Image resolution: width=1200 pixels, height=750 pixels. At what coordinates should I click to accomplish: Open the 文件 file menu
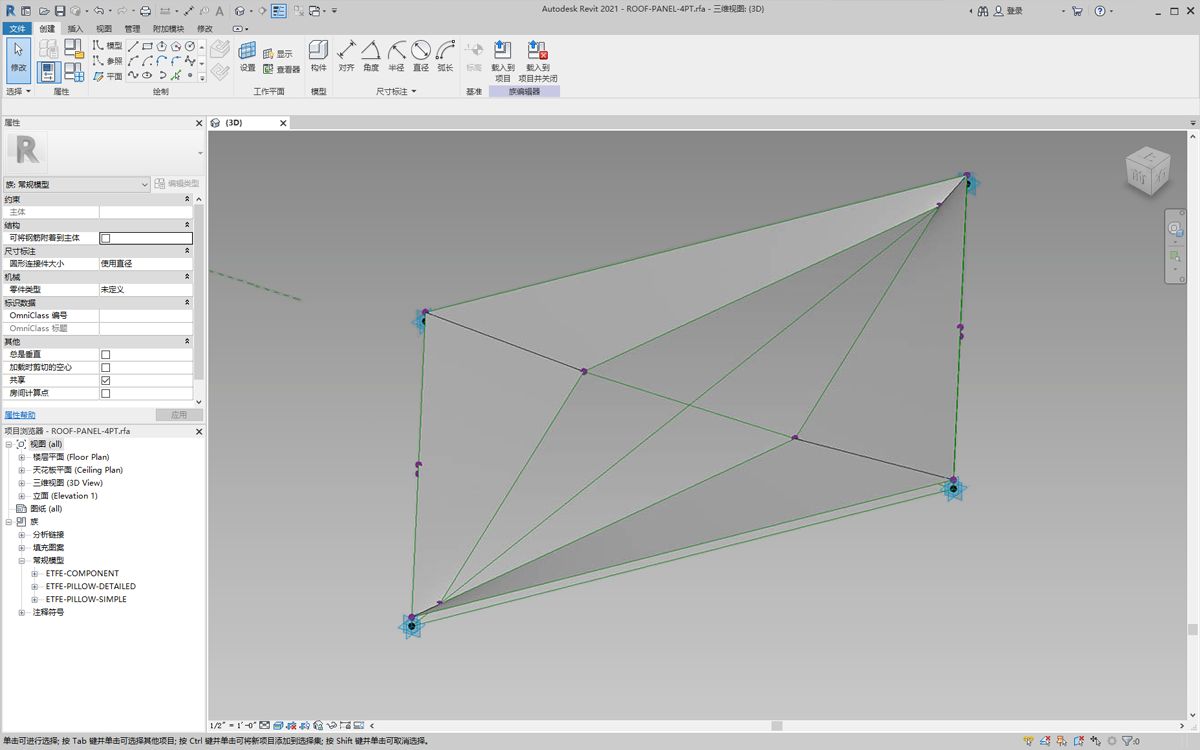point(17,29)
